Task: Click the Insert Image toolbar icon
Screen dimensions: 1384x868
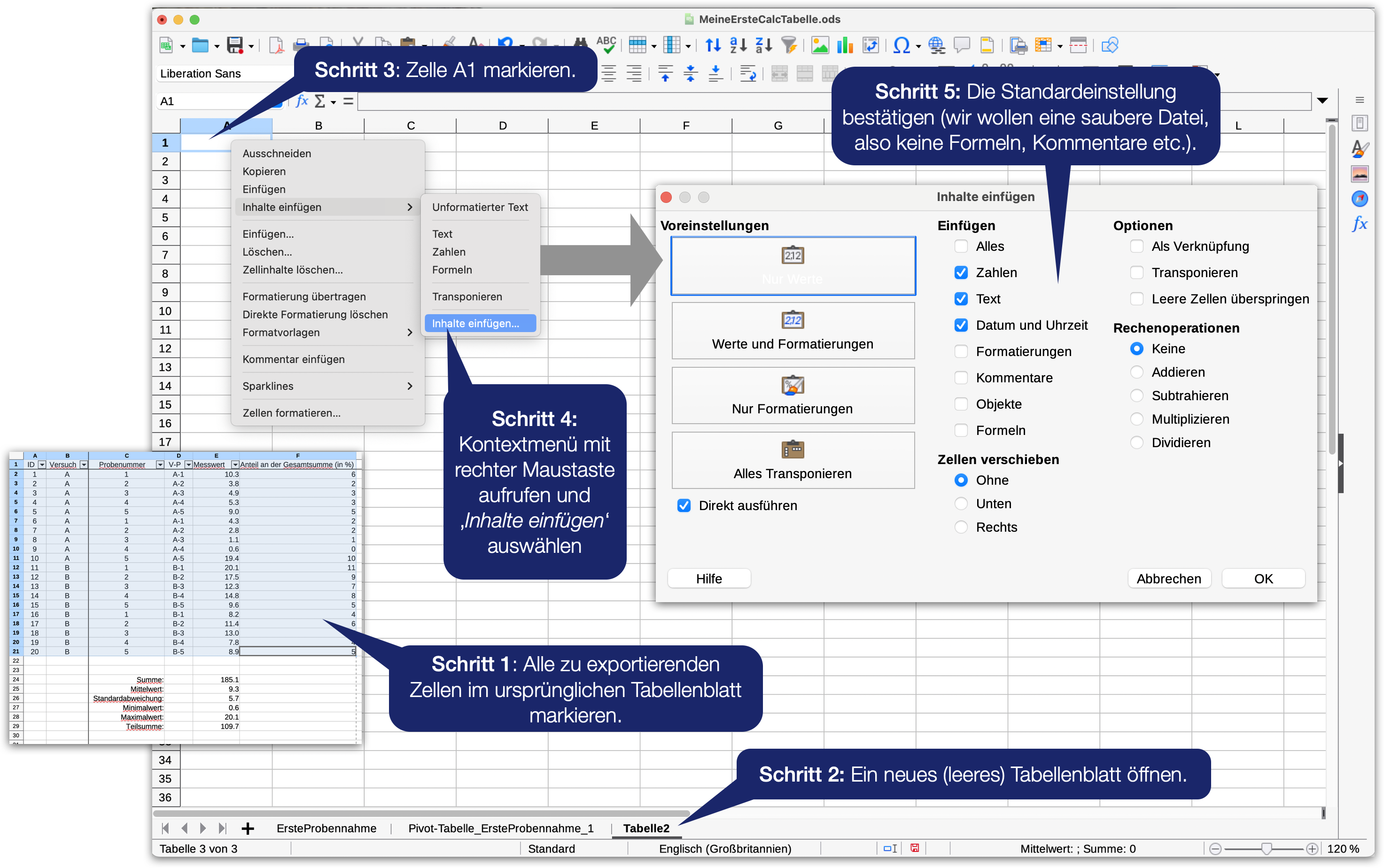Action: [x=820, y=45]
